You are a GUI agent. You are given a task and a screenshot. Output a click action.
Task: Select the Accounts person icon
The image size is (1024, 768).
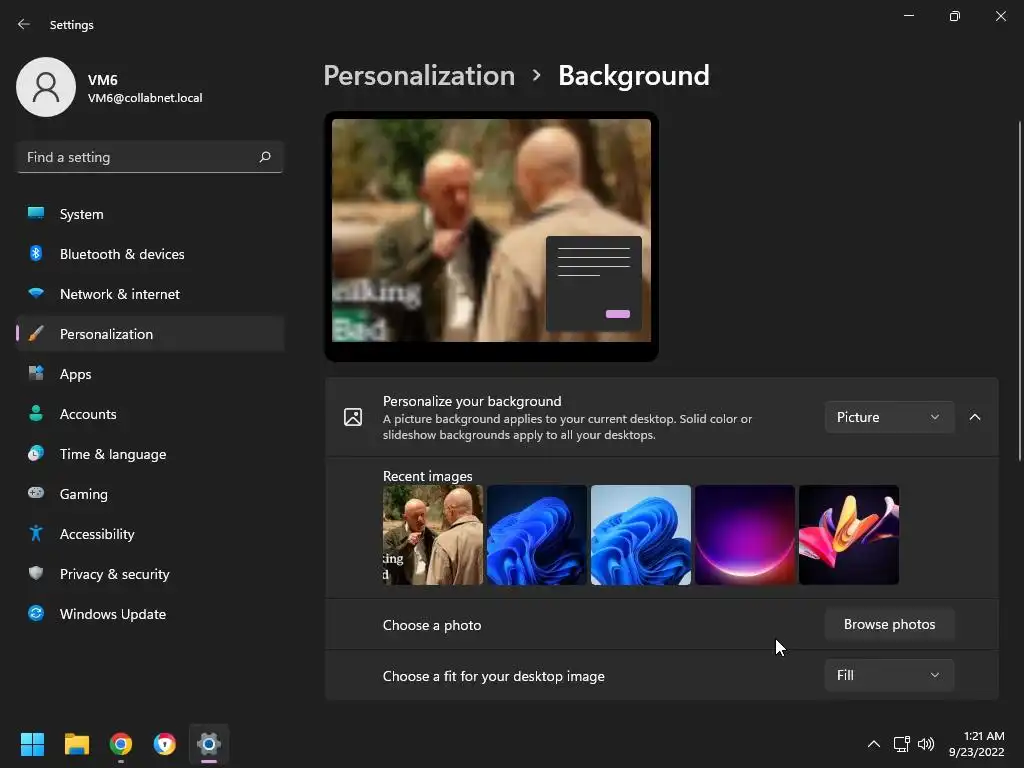[x=36, y=413]
